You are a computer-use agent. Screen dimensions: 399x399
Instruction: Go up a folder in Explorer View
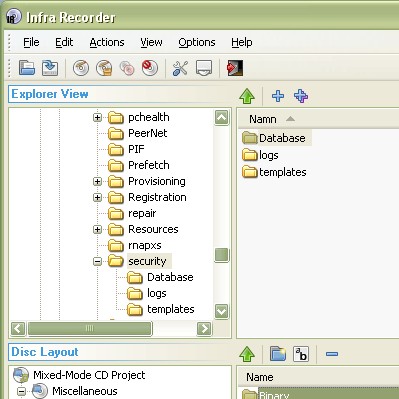[247, 96]
